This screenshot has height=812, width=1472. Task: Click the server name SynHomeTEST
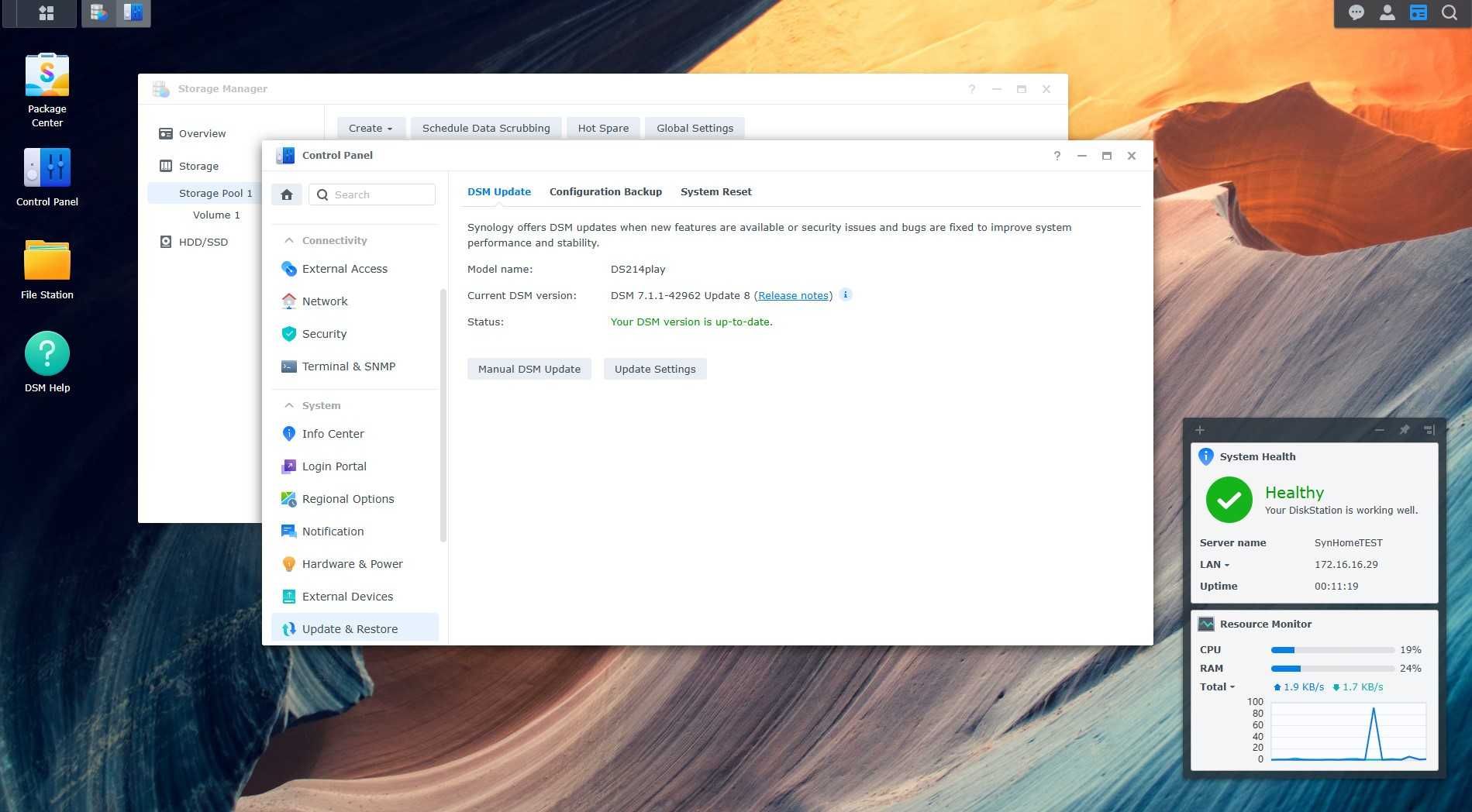(x=1349, y=543)
